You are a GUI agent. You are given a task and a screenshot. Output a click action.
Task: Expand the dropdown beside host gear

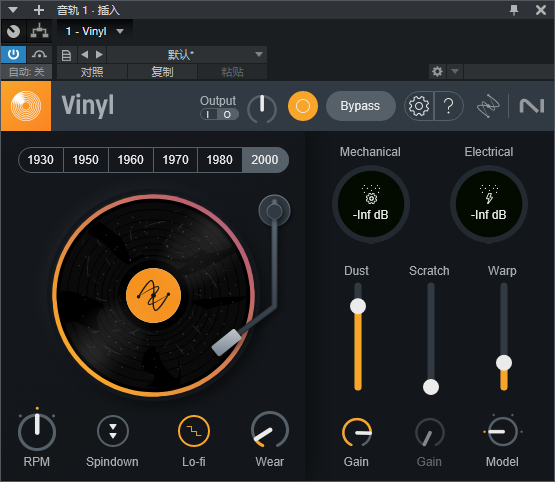[455, 72]
